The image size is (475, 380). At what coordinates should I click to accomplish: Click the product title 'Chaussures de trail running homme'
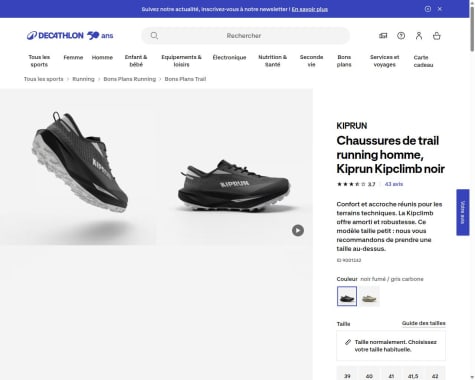click(390, 155)
